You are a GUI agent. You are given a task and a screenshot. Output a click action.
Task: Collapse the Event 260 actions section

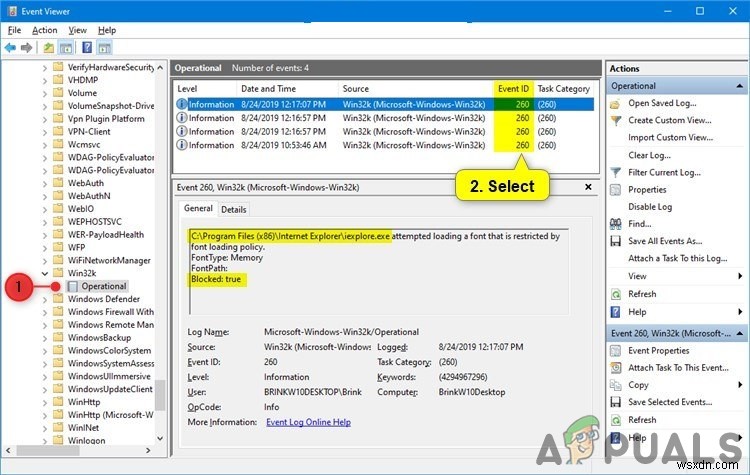pos(739,333)
